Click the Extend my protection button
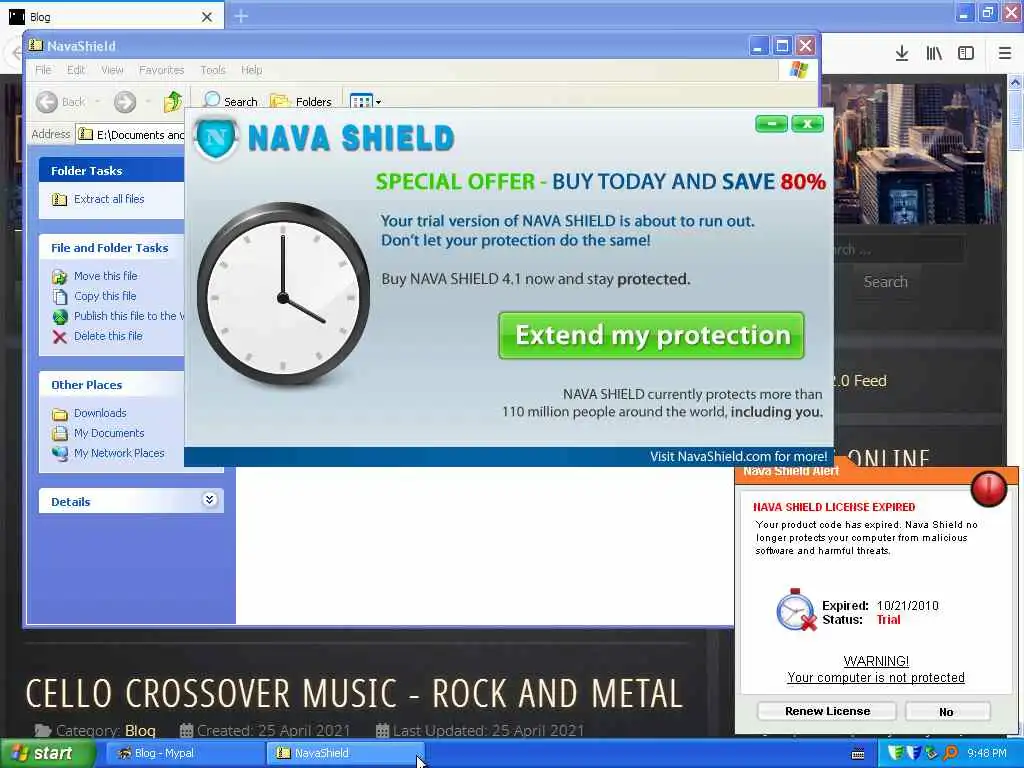 tap(651, 335)
